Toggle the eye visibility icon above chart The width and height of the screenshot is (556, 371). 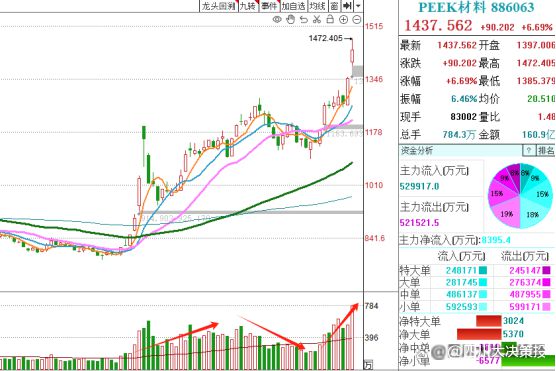click(277, 20)
